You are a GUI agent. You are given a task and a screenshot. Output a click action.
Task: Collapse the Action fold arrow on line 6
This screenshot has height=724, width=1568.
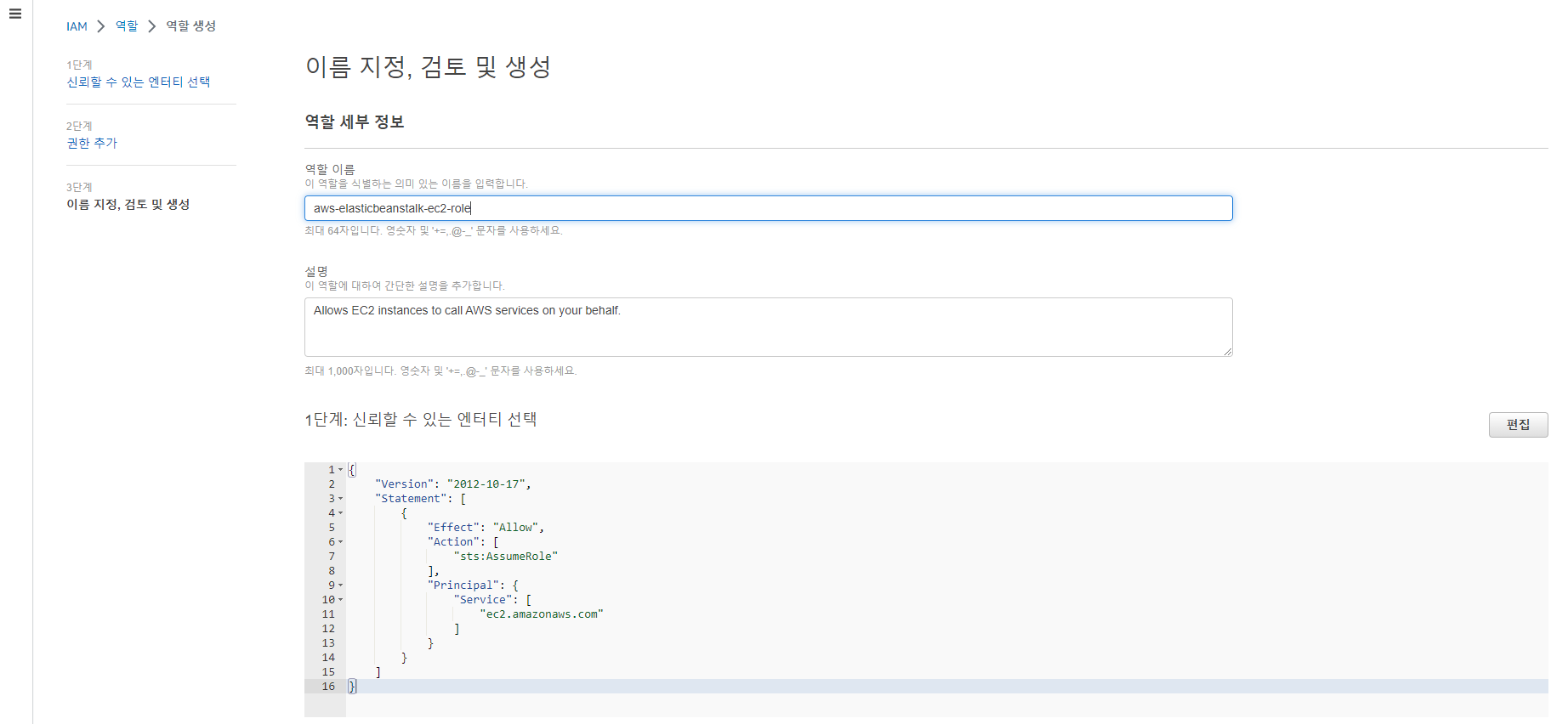pyautogui.click(x=341, y=542)
